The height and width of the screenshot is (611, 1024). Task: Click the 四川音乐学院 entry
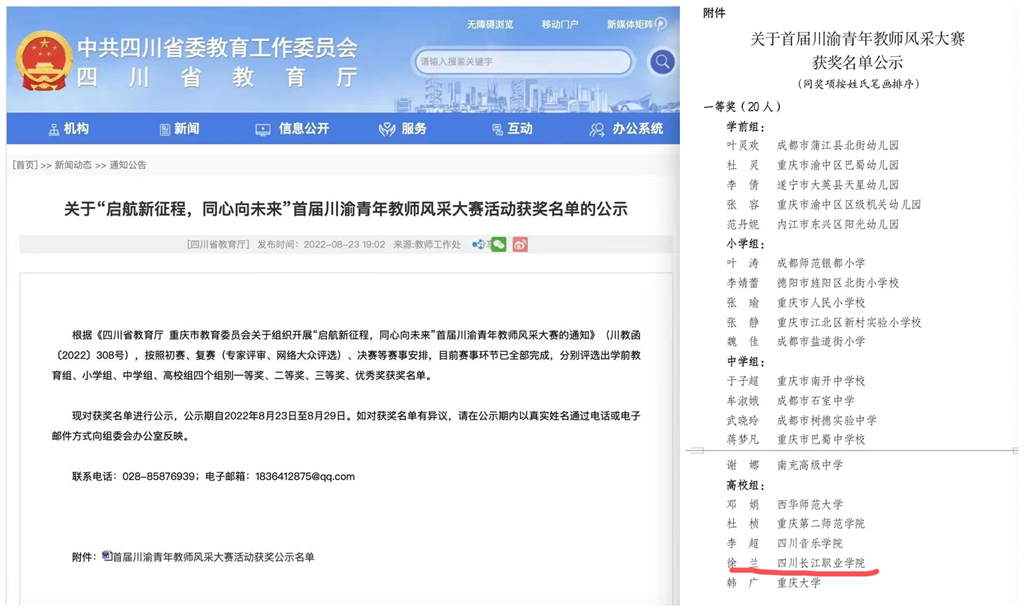810,543
